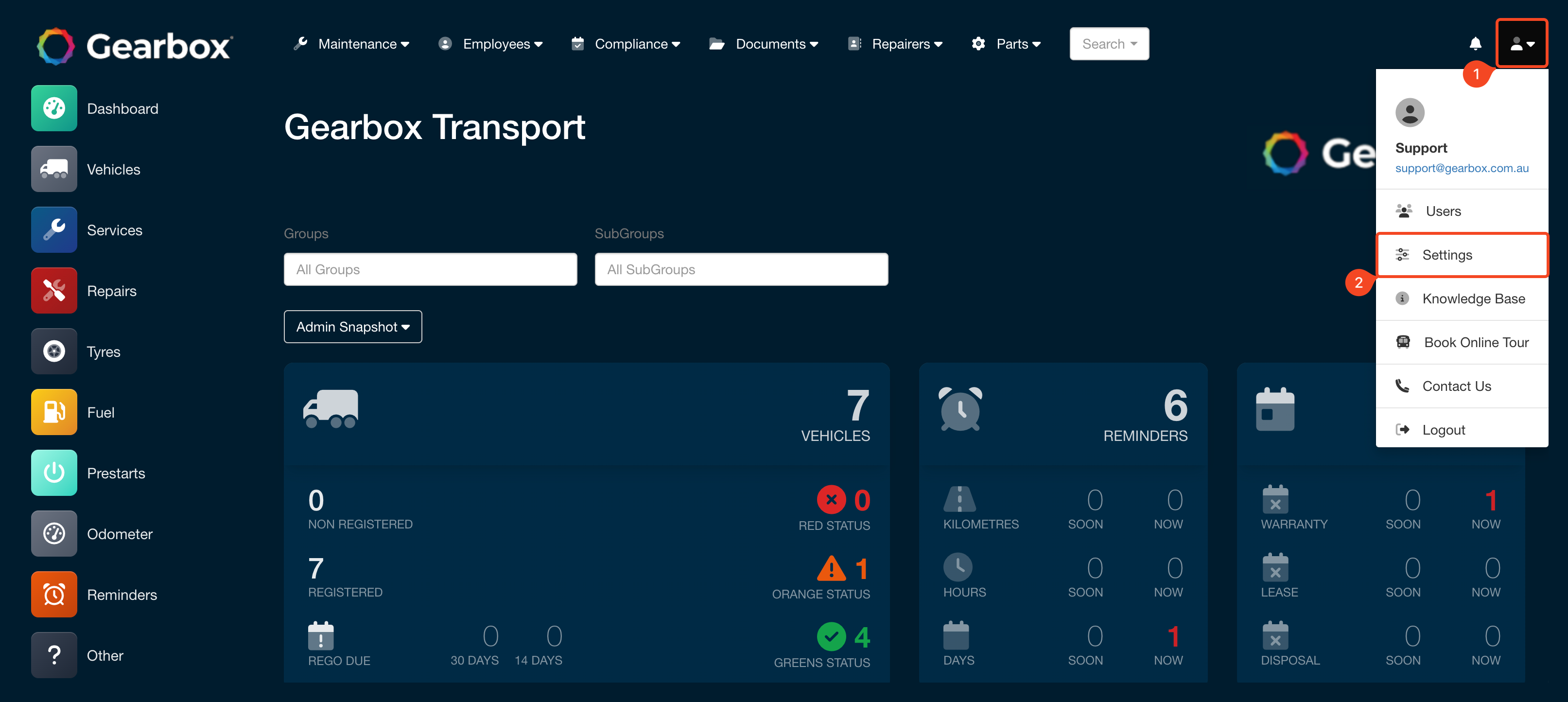Click the orange warning triangle status icon
This screenshot has height=702, width=1568.
(831, 568)
